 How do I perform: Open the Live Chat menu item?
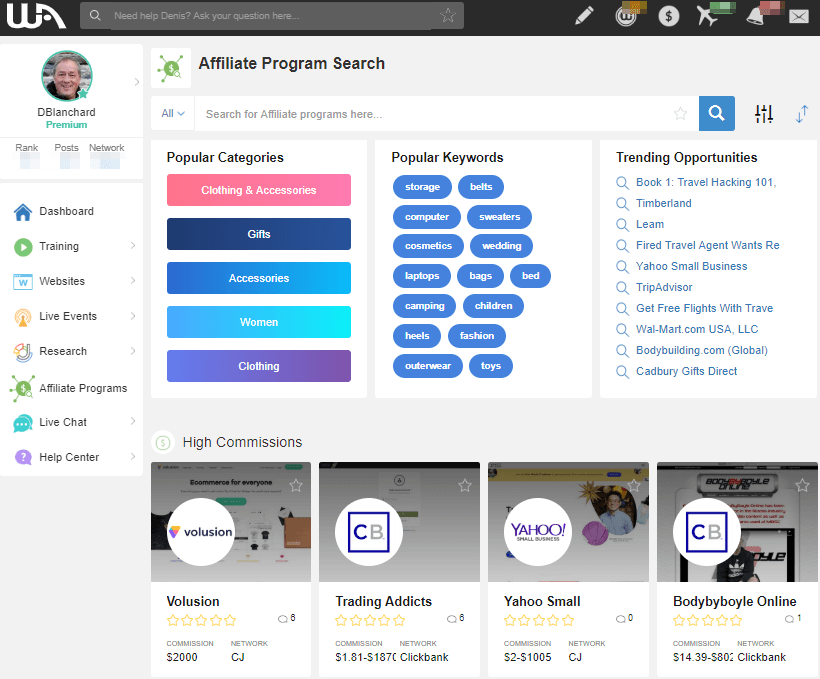(x=63, y=422)
